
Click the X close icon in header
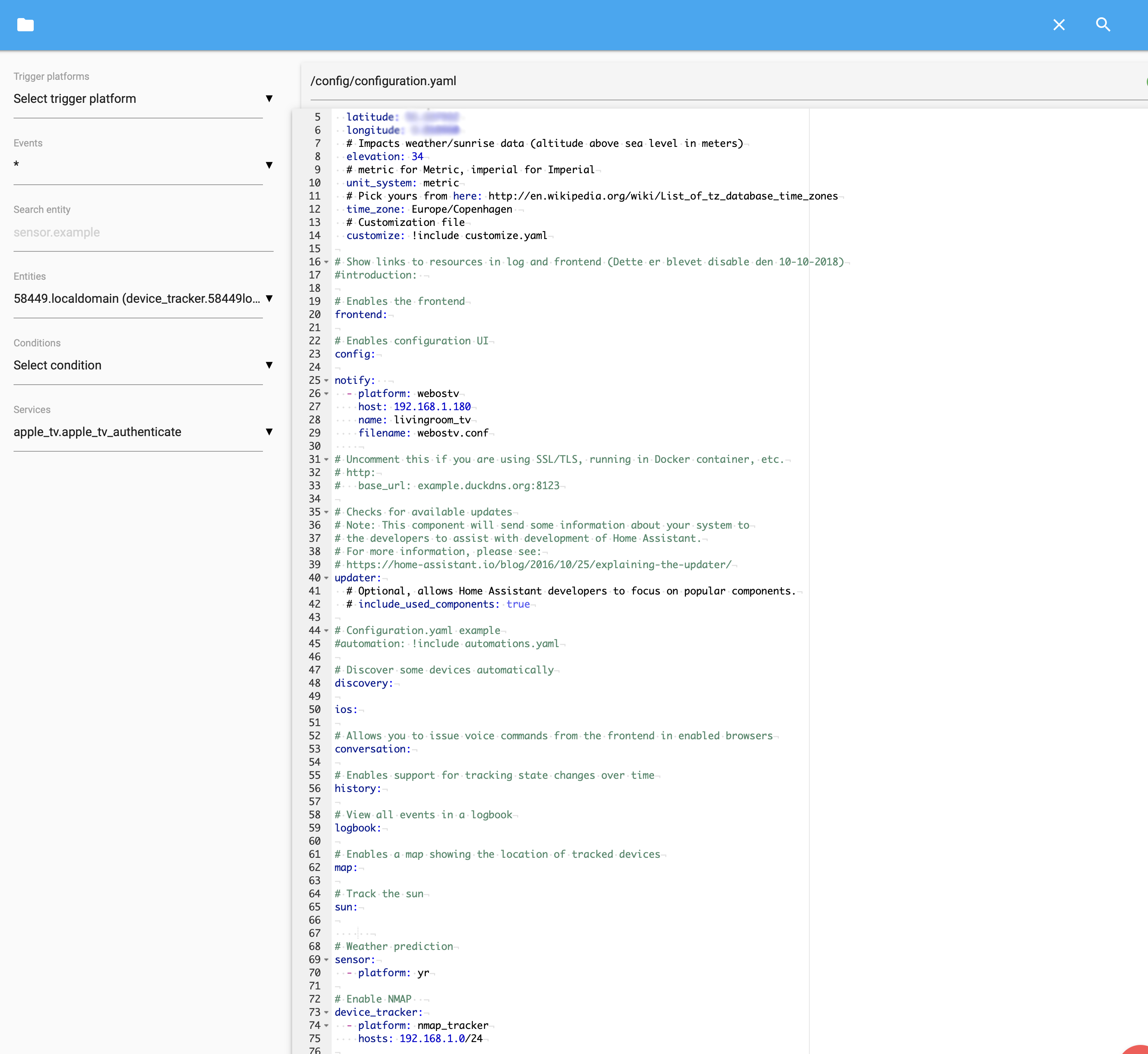click(1058, 25)
